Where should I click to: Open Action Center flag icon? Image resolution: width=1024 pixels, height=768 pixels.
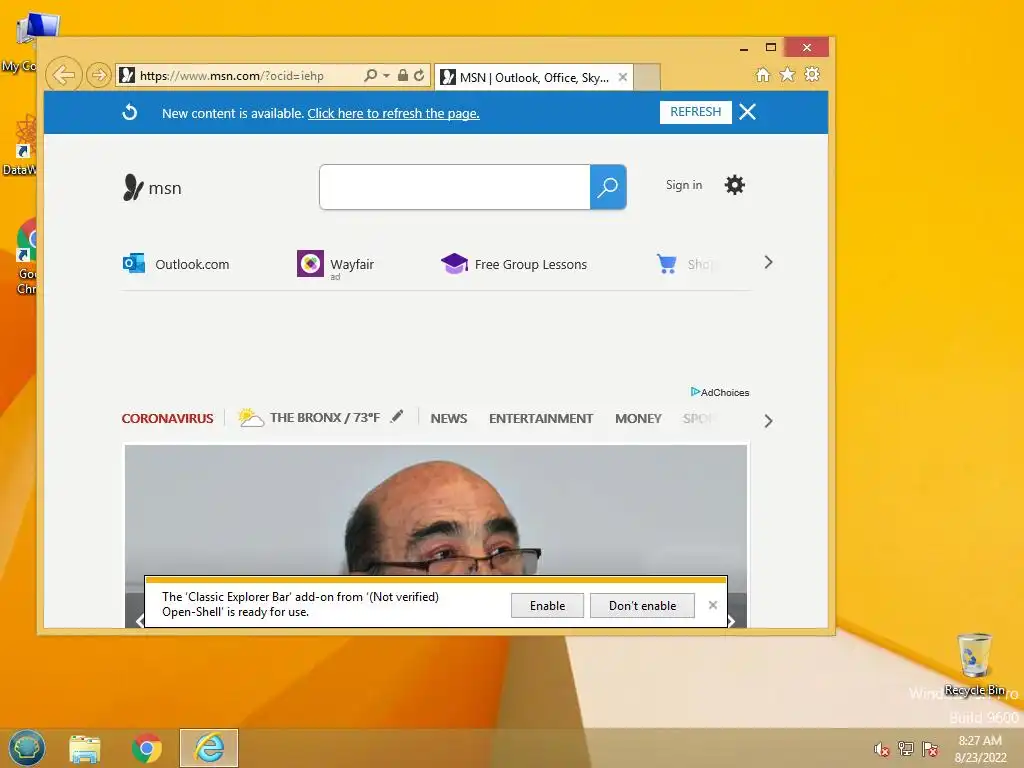click(930, 748)
